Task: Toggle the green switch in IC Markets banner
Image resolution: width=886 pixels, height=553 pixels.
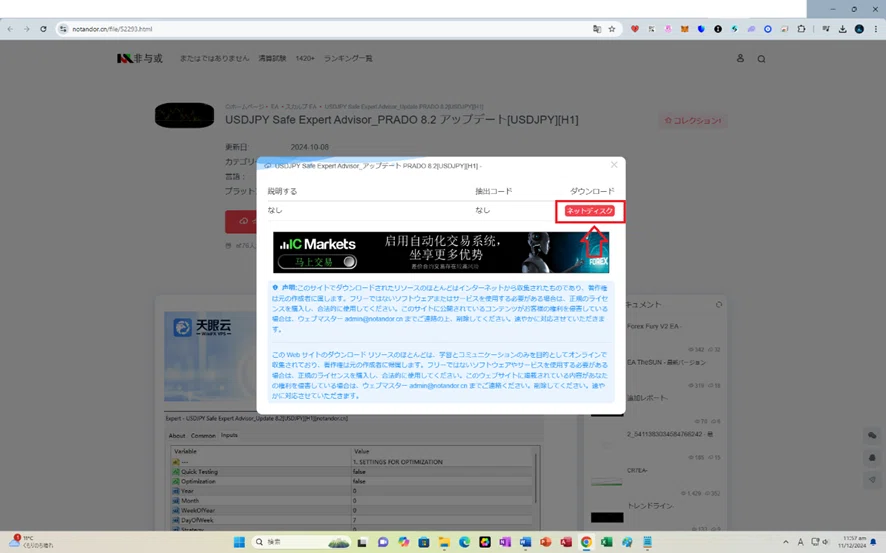Action: (x=318, y=262)
